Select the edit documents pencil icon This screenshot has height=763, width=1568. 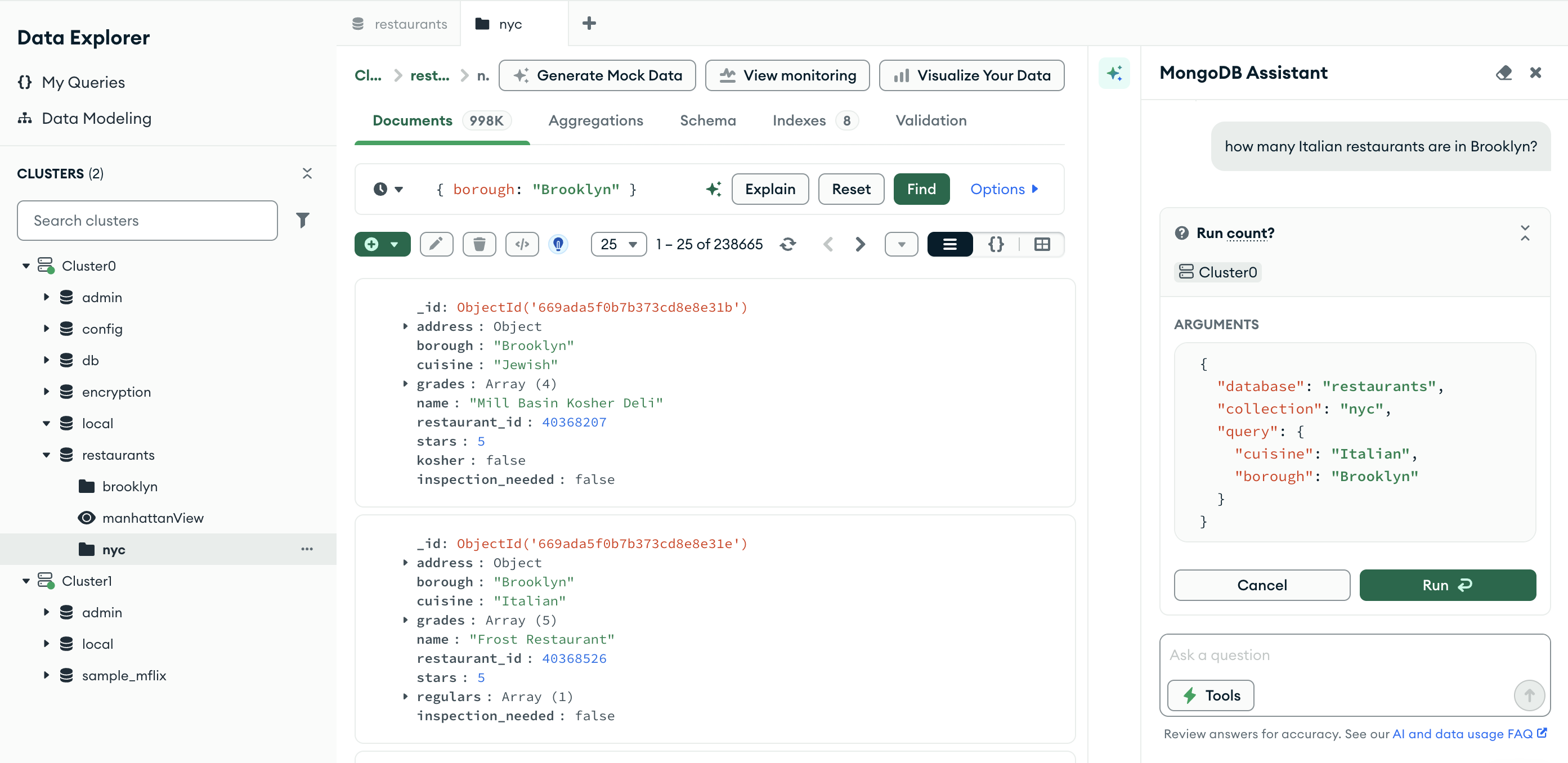click(436, 244)
